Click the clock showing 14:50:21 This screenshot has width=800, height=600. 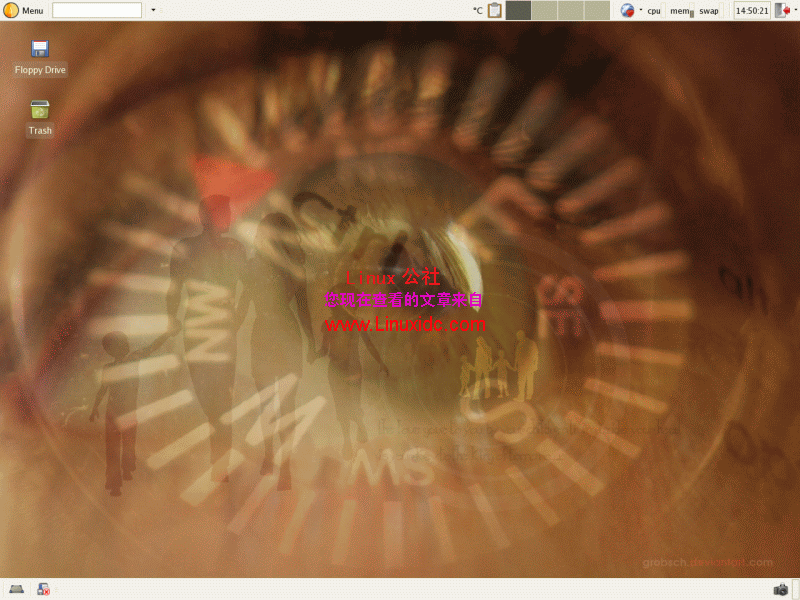[x=755, y=9]
